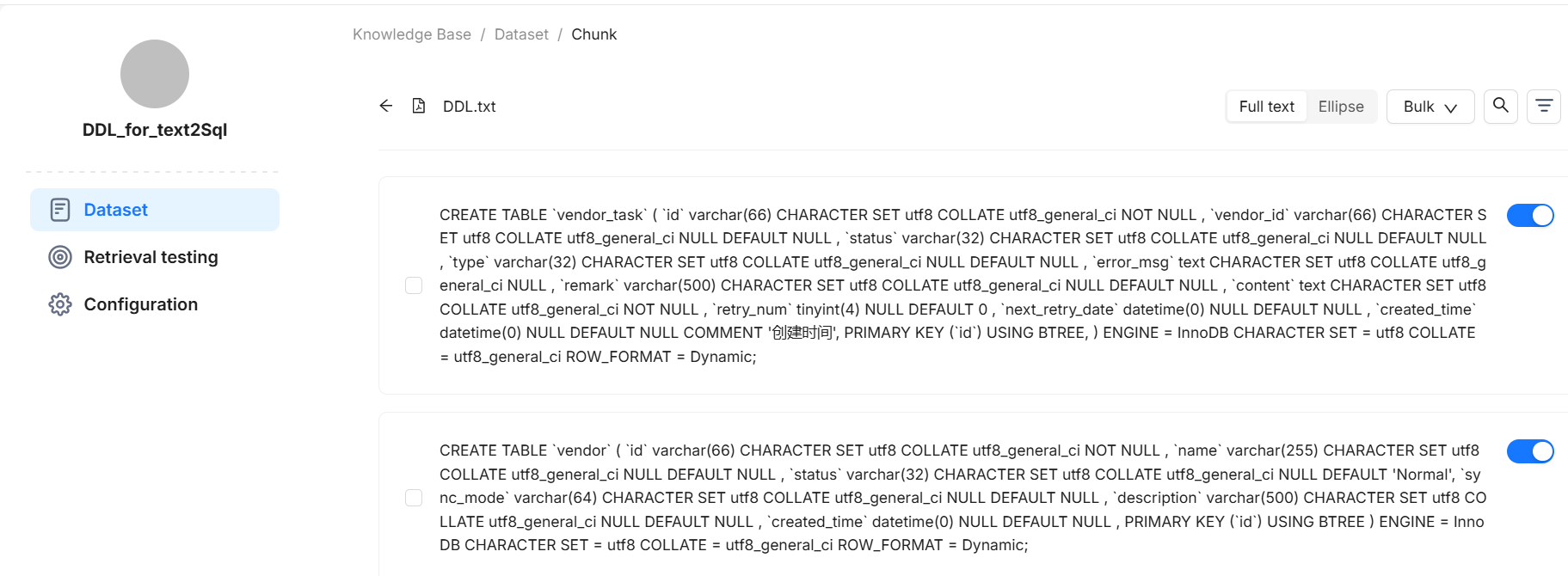Click the DDL.txt file document icon

(419, 105)
